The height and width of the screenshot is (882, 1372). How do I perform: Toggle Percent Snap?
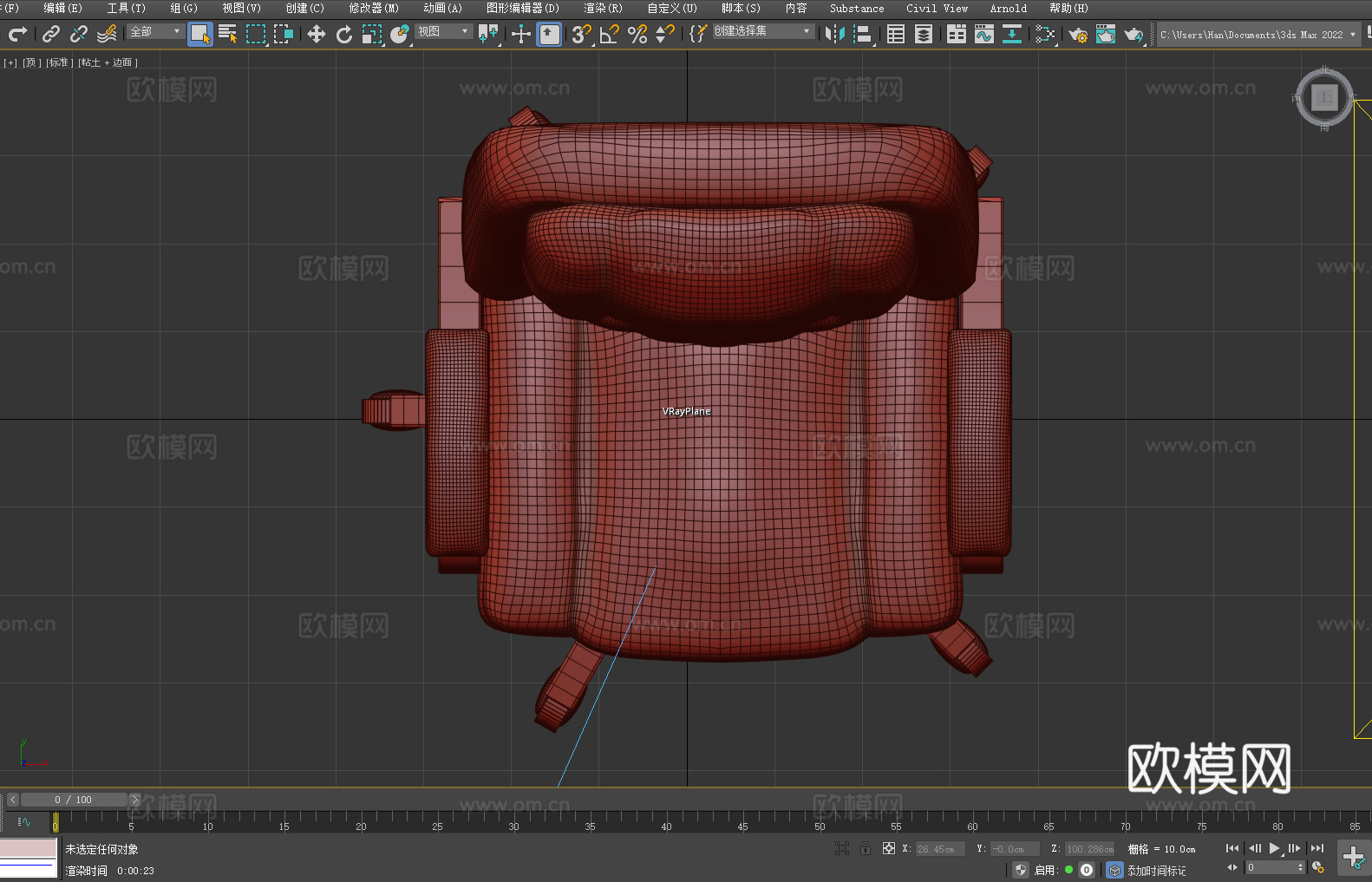point(637,34)
